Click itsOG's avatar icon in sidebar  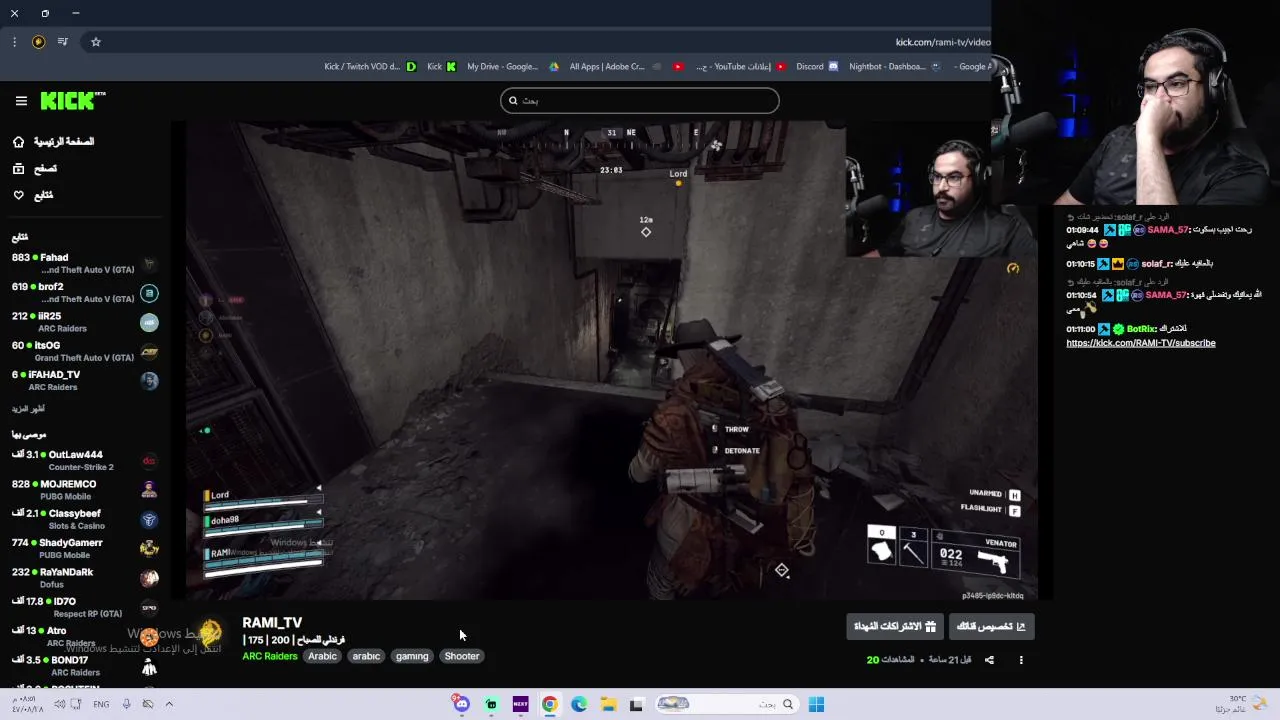[149, 351]
